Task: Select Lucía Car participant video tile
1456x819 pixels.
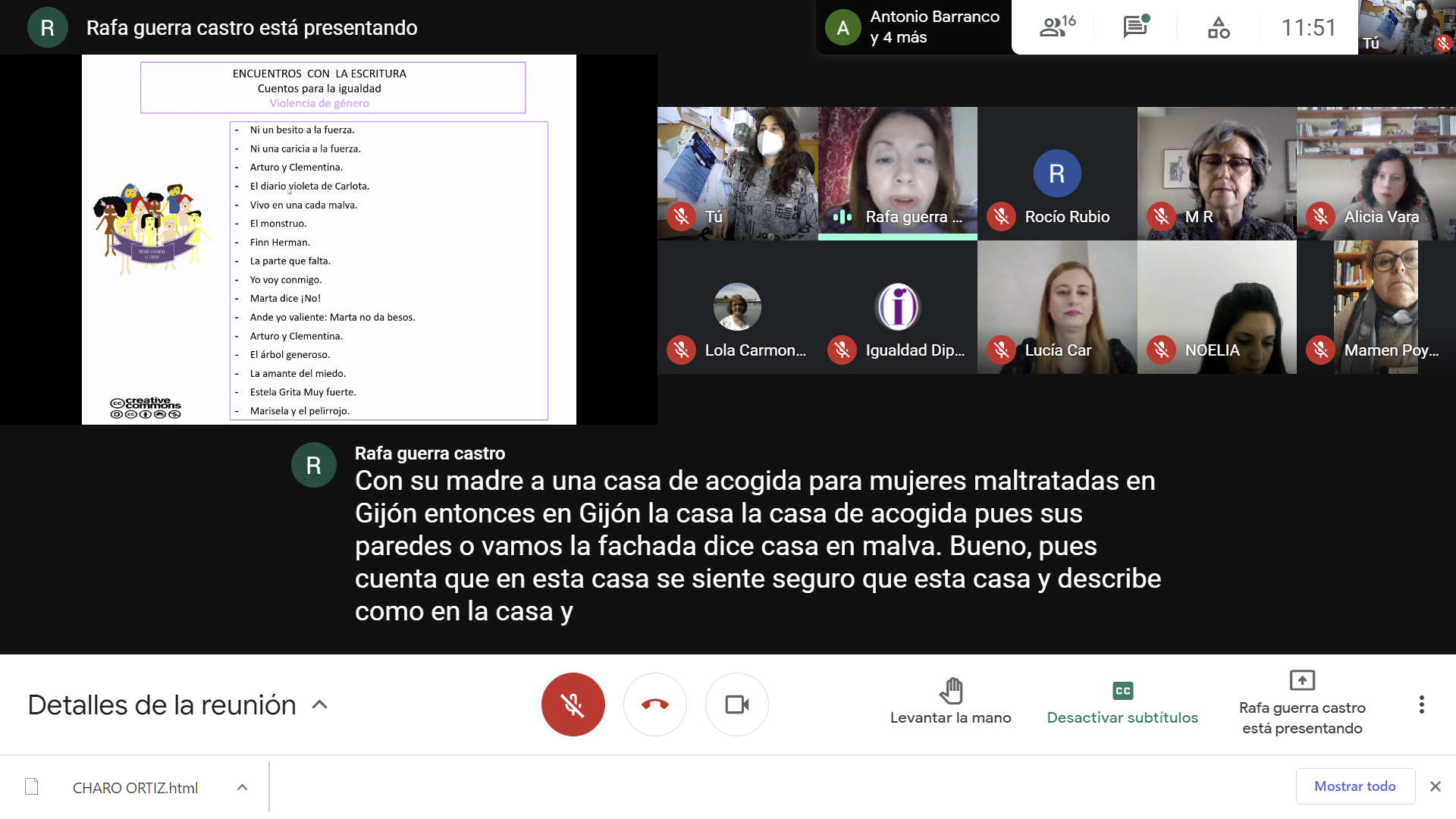Action: point(1057,307)
